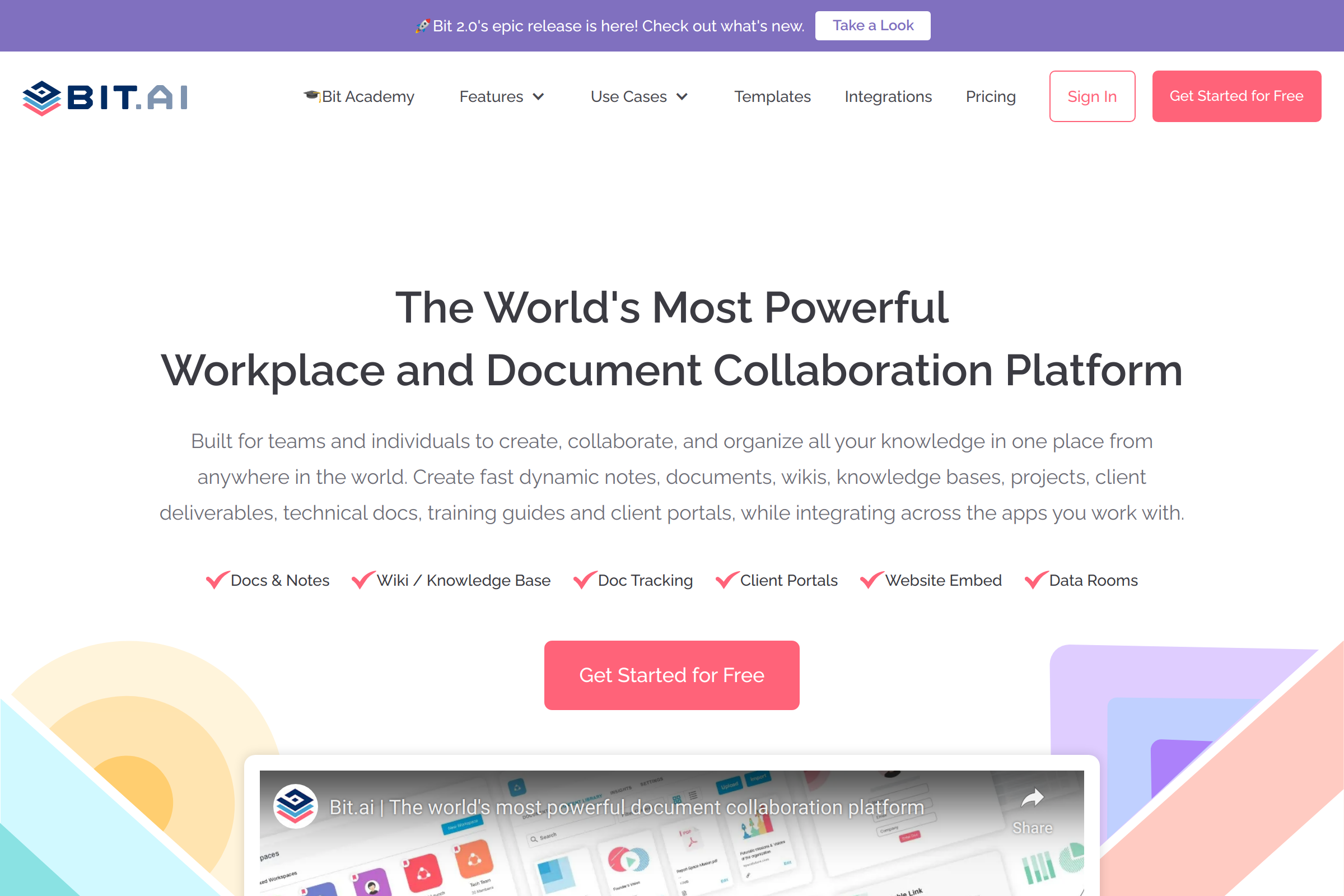Click Take a Look banner button
This screenshot has height=896, width=1344.
point(872,26)
